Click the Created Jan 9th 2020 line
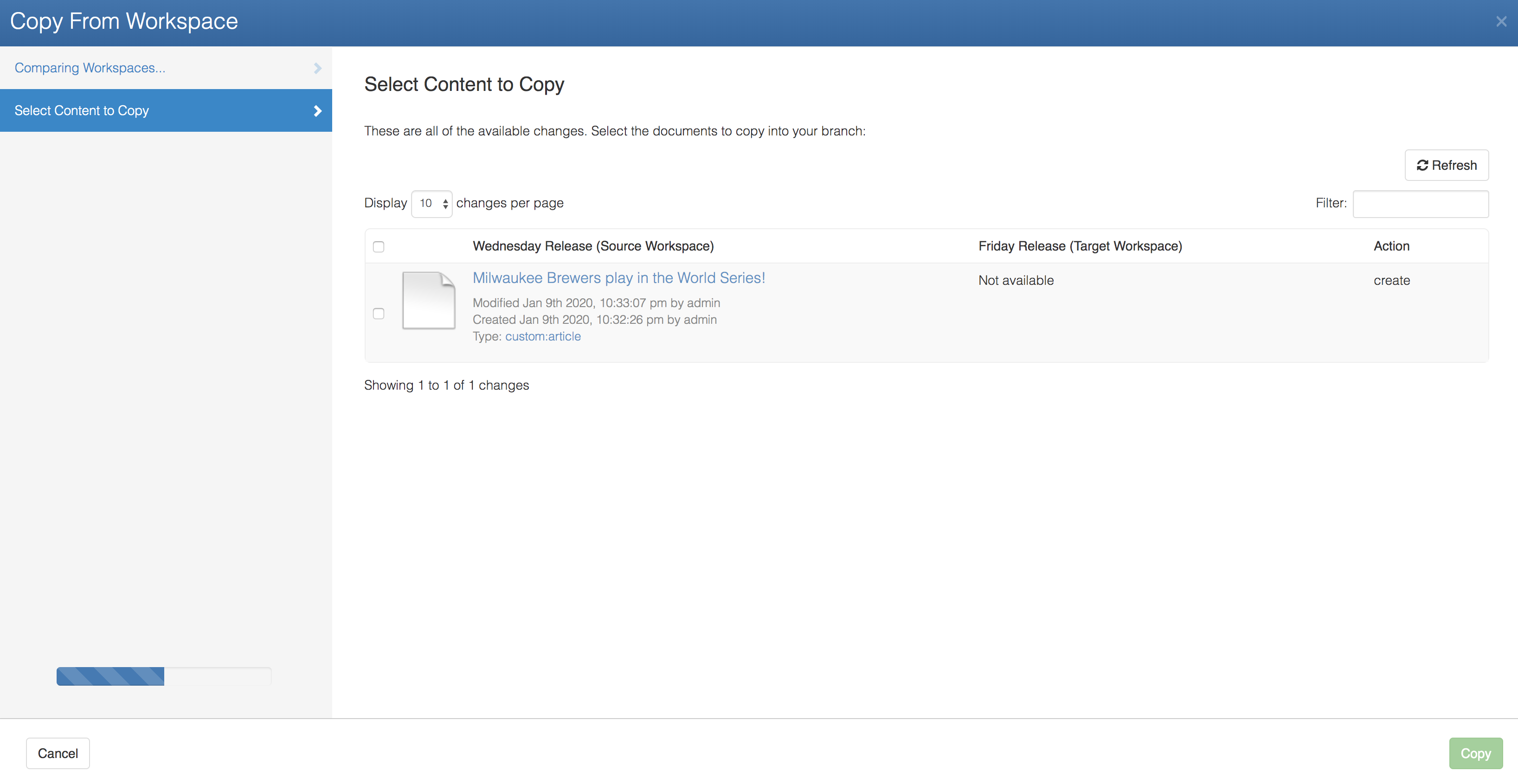This screenshot has width=1518, height=784. [x=595, y=320]
